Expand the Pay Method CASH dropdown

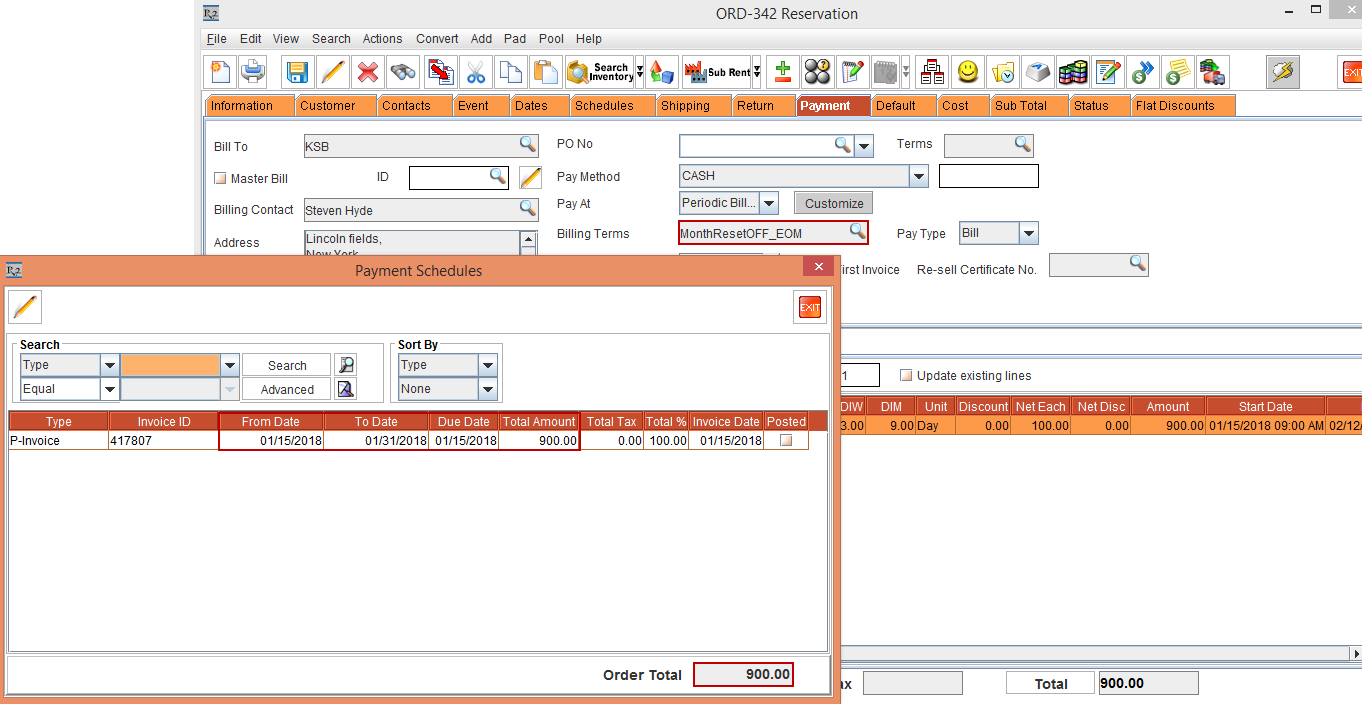click(x=918, y=177)
